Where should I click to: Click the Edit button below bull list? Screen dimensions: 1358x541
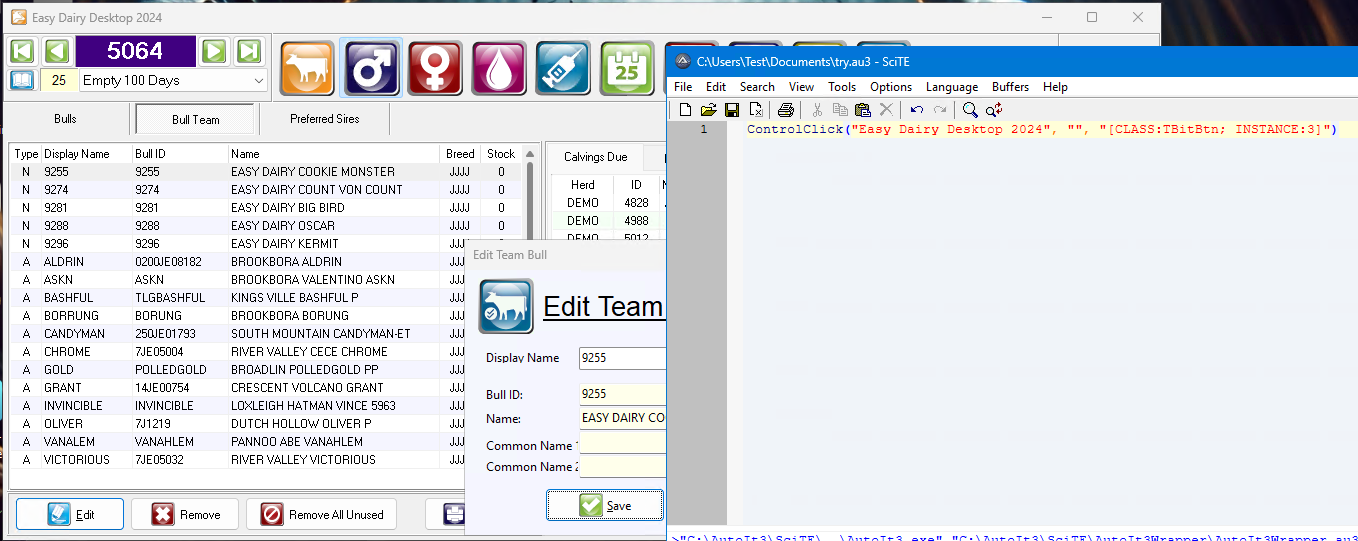click(70, 514)
